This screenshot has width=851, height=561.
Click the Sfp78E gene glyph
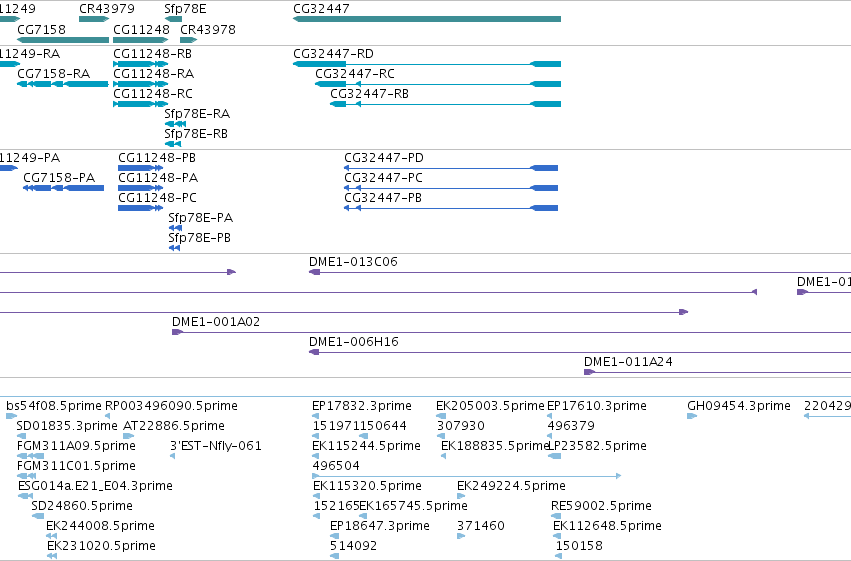click(x=173, y=19)
